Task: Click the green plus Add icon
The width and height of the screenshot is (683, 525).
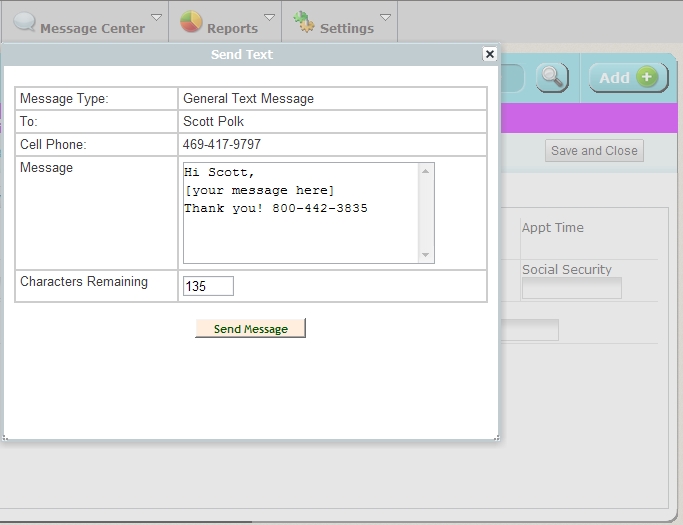Action: tap(646, 77)
